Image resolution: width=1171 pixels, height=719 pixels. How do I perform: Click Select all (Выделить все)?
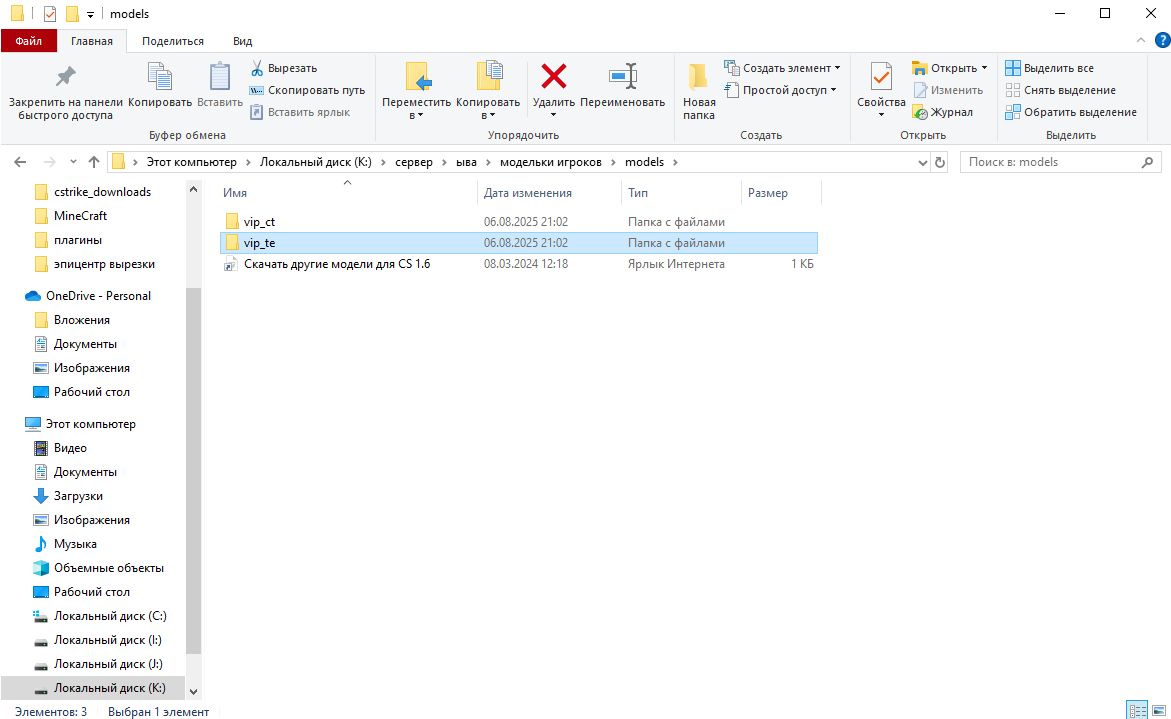pyautogui.click(x=1049, y=68)
